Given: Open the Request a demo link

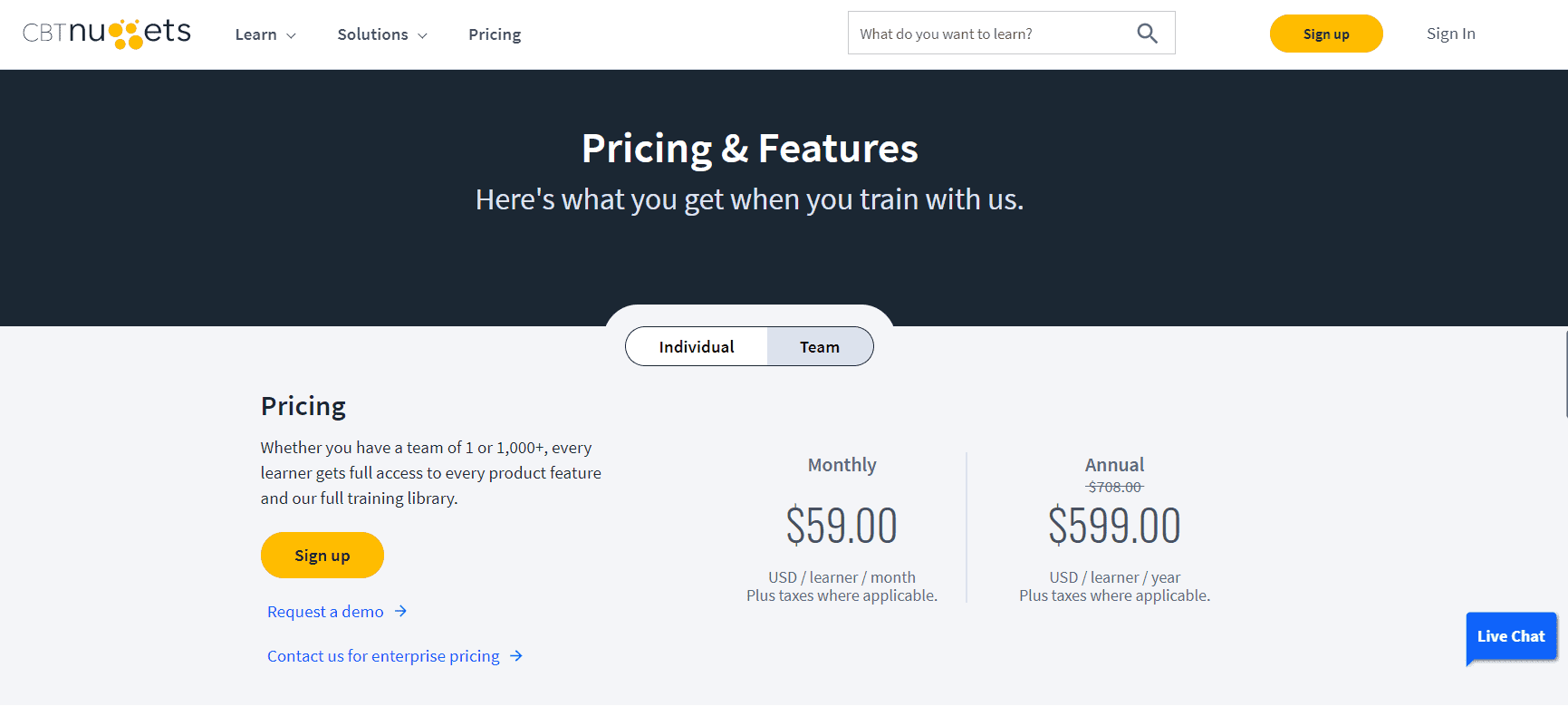Looking at the screenshot, I should [325, 612].
